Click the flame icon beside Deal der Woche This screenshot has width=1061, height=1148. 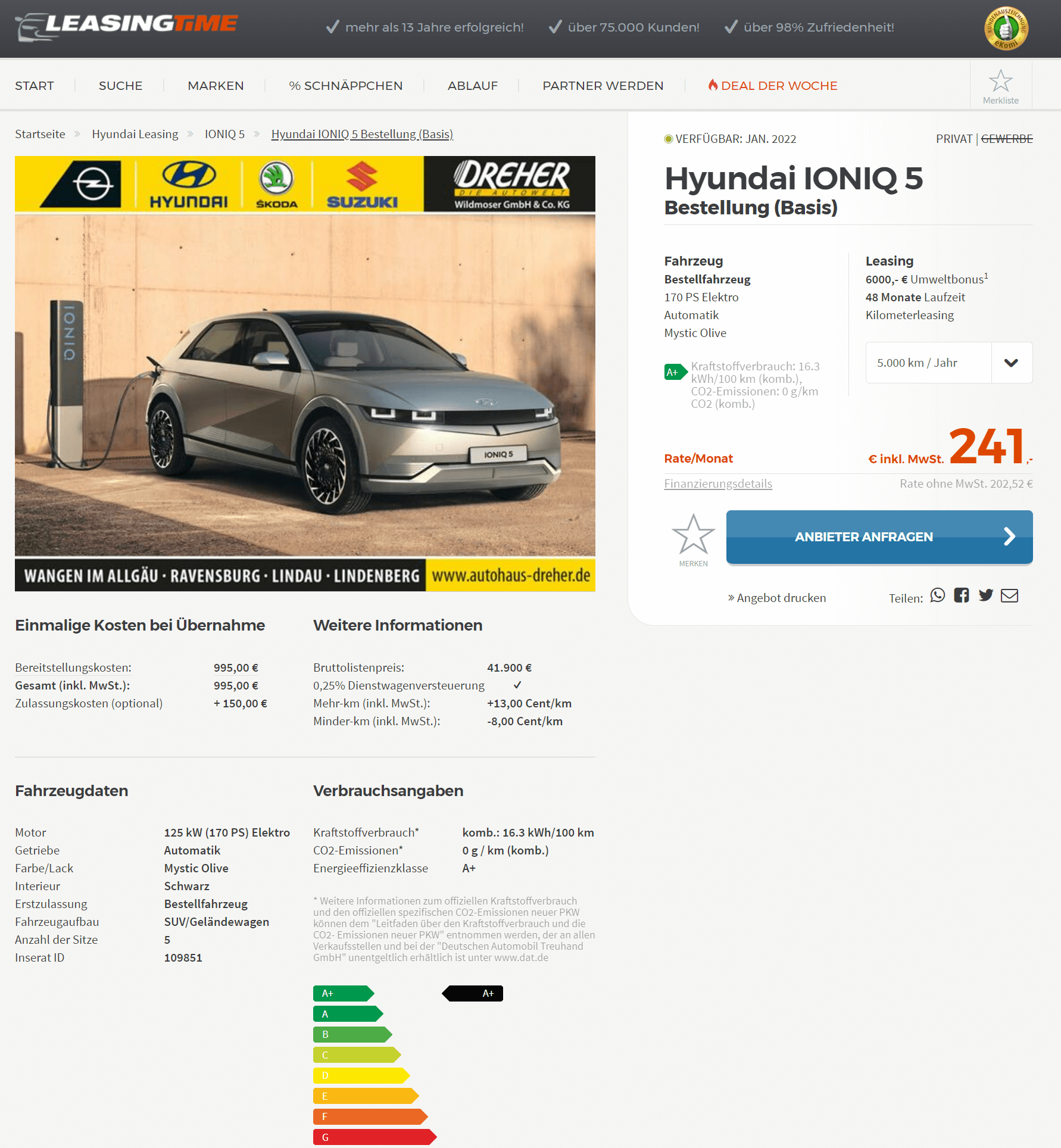pyautogui.click(x=712, y=85)
